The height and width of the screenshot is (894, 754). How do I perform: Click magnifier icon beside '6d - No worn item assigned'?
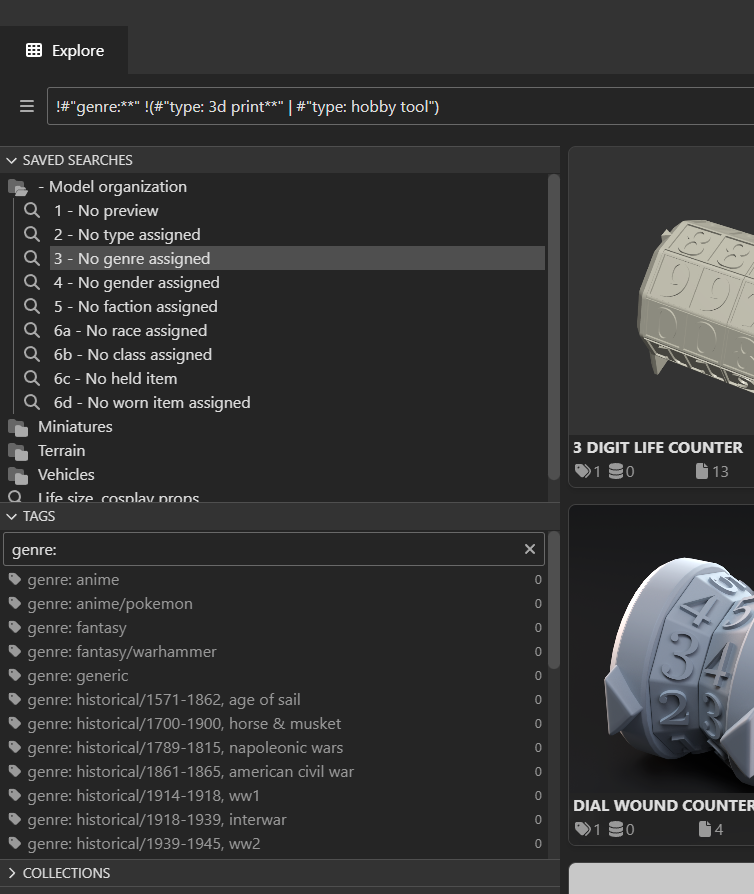coord(32,402)
